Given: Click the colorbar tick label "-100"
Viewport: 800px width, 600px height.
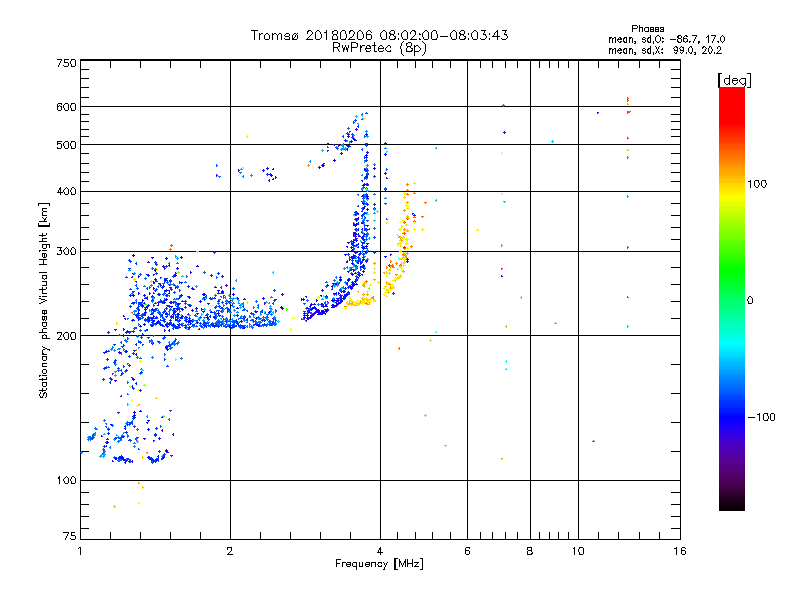Looking at the screenshot, I should click(762, 417).
